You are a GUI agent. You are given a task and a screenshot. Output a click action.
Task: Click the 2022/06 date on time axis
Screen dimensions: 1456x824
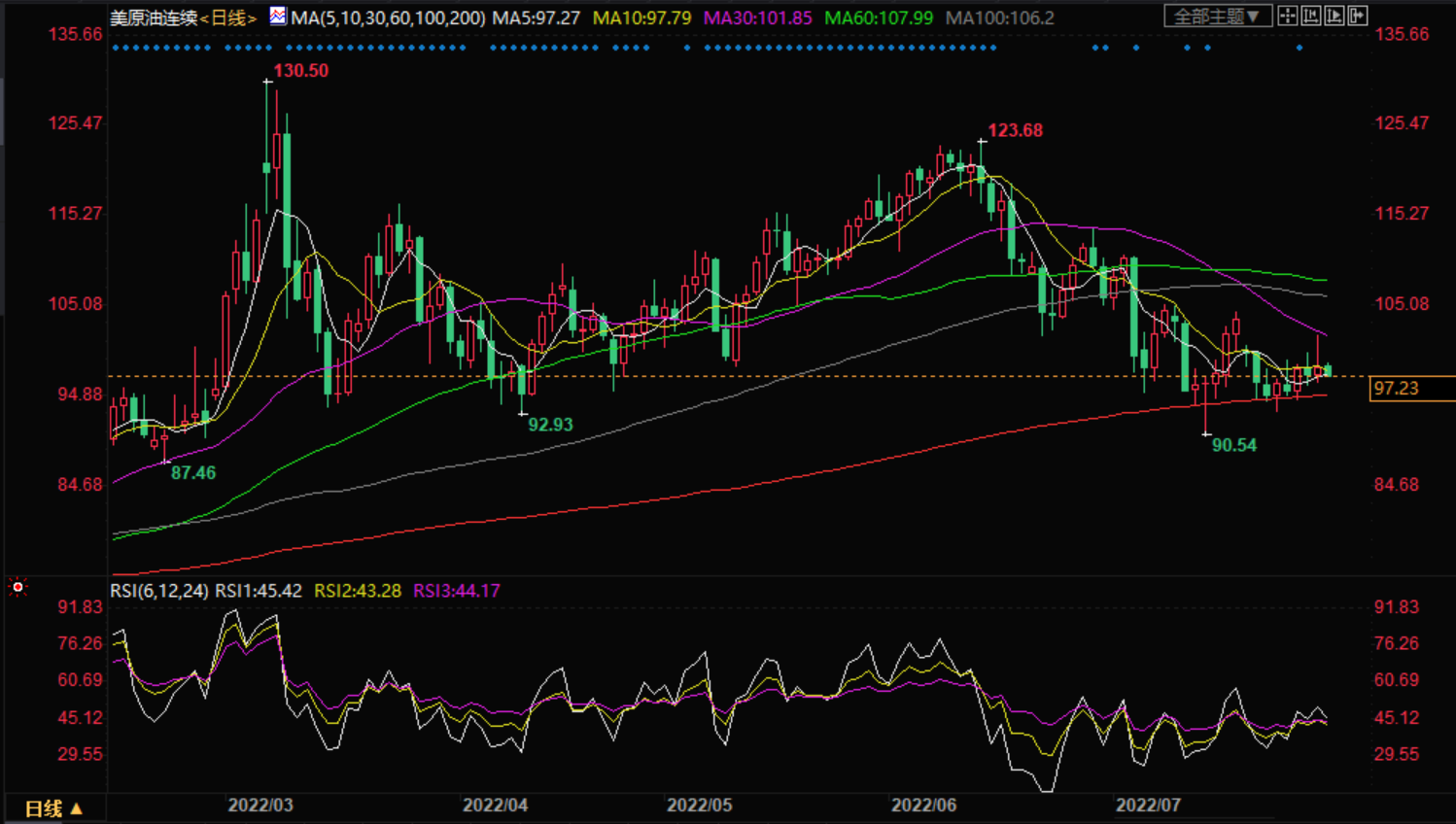pyautogui.click(x=923, y=806)
